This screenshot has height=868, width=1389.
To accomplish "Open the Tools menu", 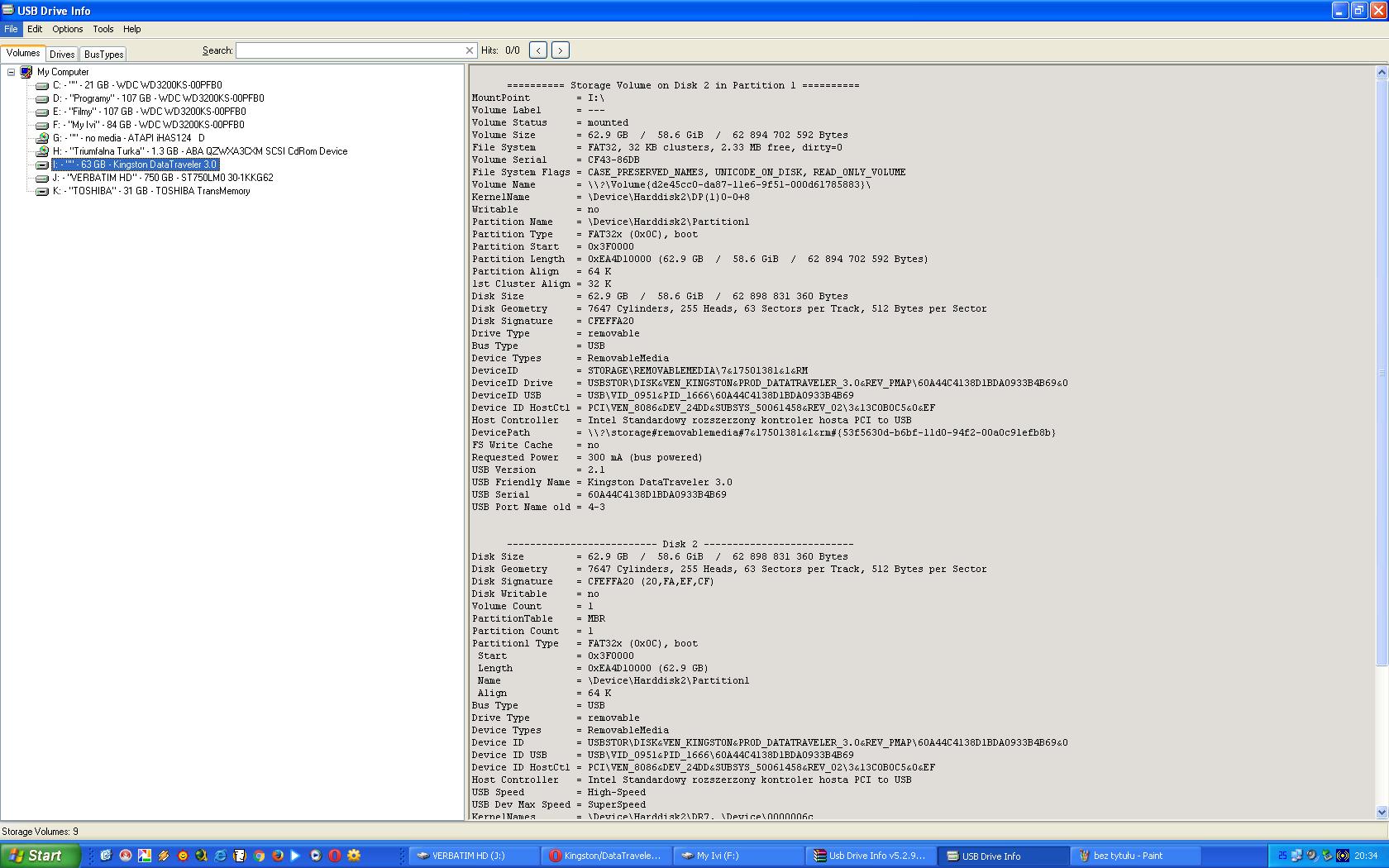I will point(103,29).
